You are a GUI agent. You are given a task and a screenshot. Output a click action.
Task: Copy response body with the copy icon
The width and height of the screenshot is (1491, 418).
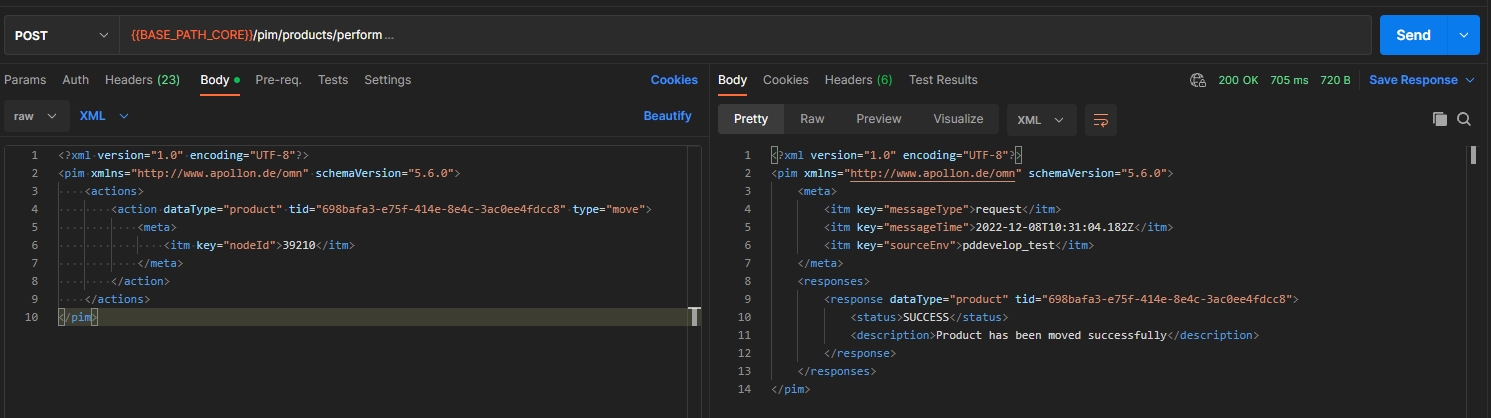click(1439, 119)
